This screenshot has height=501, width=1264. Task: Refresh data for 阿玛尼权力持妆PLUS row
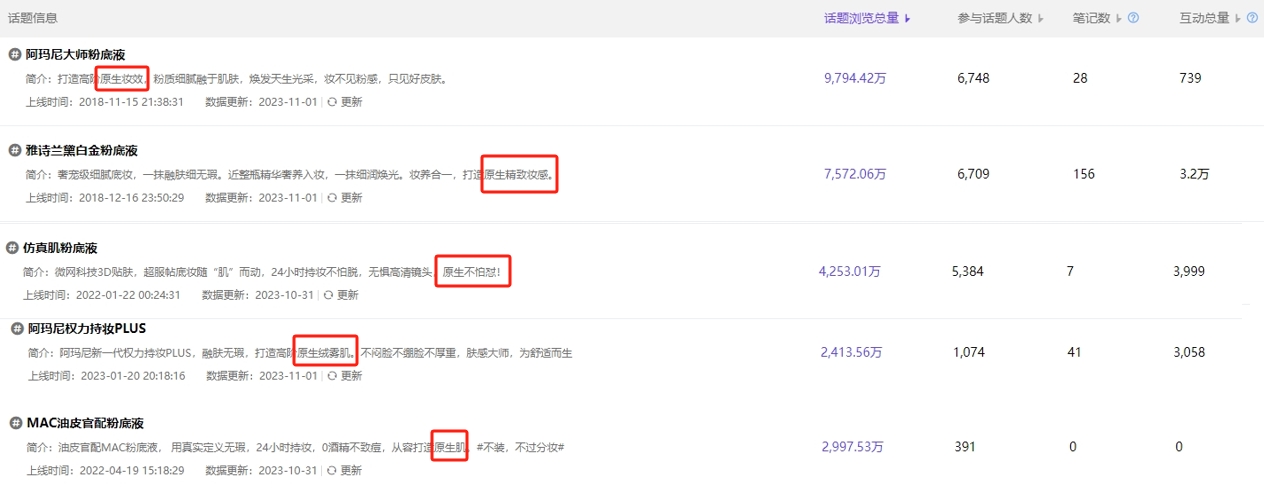pyautogui.click(x=345, y=376)
